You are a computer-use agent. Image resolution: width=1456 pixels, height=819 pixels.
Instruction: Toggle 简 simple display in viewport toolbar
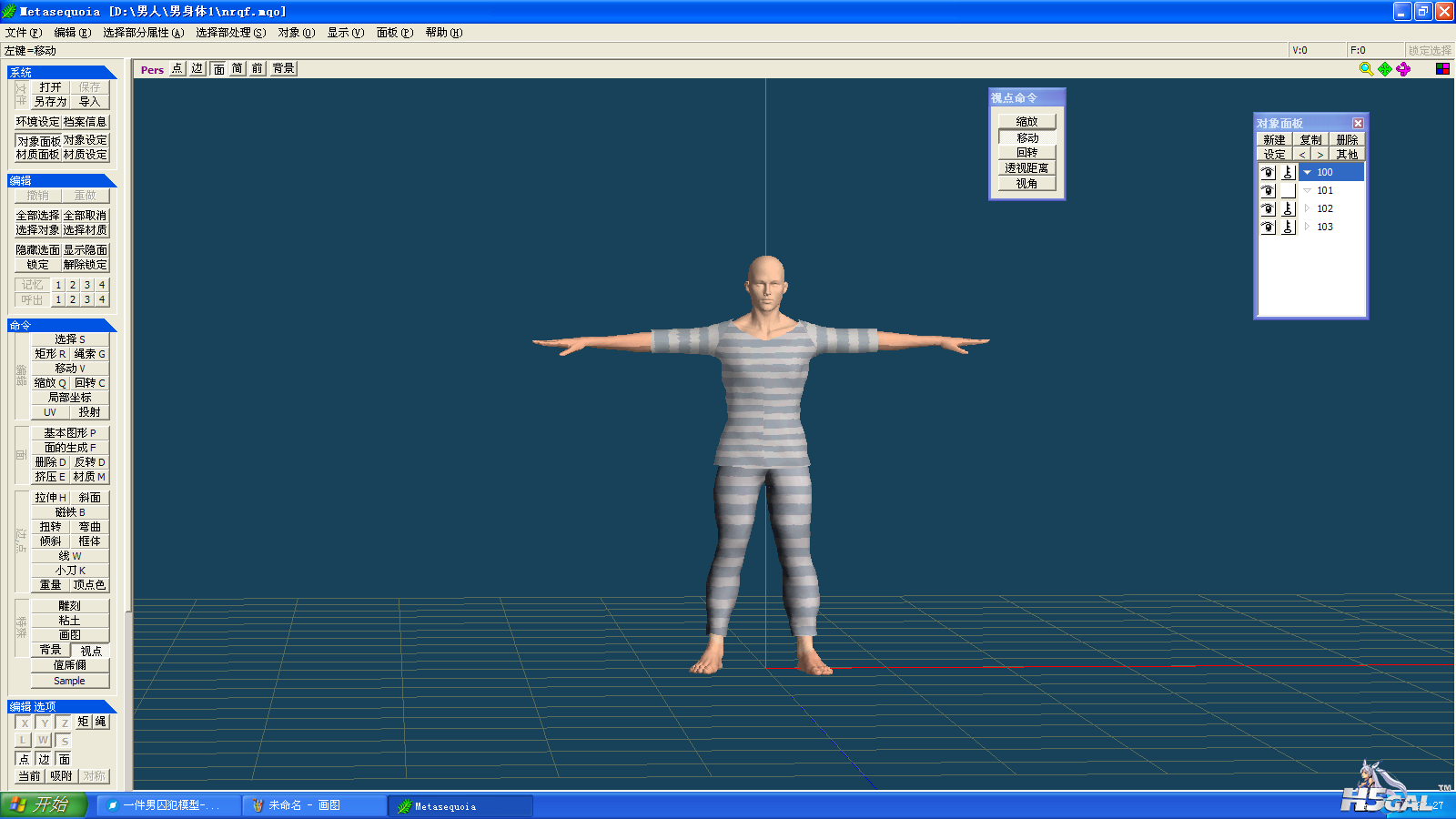[x=238, y=69]
